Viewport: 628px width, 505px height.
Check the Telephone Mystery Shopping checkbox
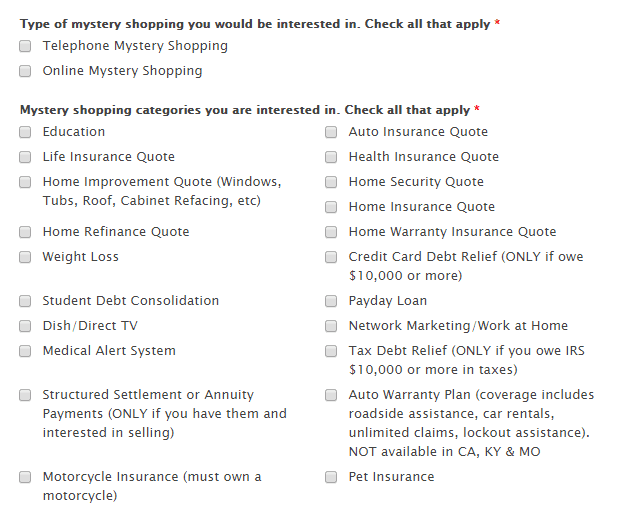(25, 46)
